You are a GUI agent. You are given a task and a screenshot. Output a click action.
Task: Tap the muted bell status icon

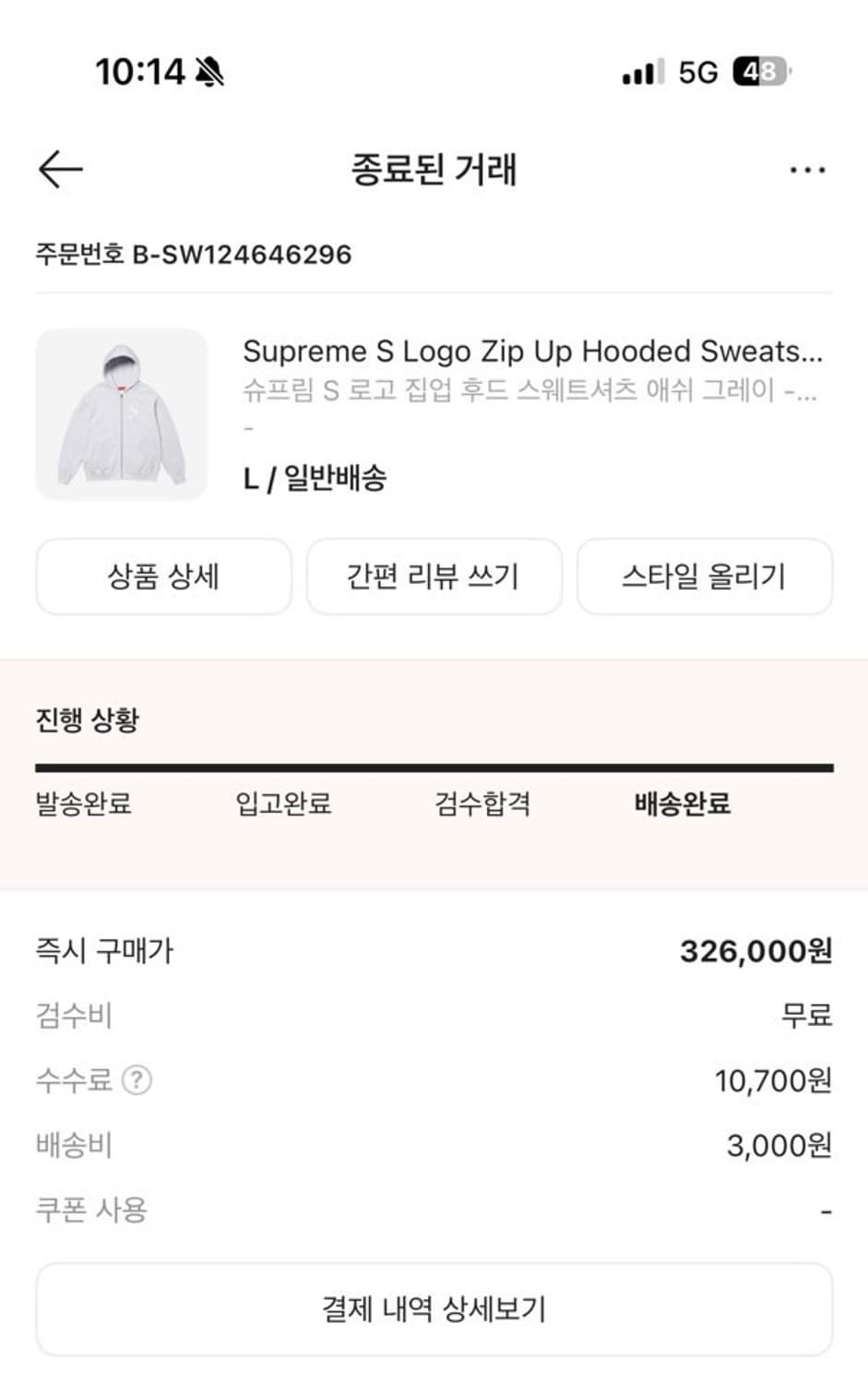tap(210, 71)
